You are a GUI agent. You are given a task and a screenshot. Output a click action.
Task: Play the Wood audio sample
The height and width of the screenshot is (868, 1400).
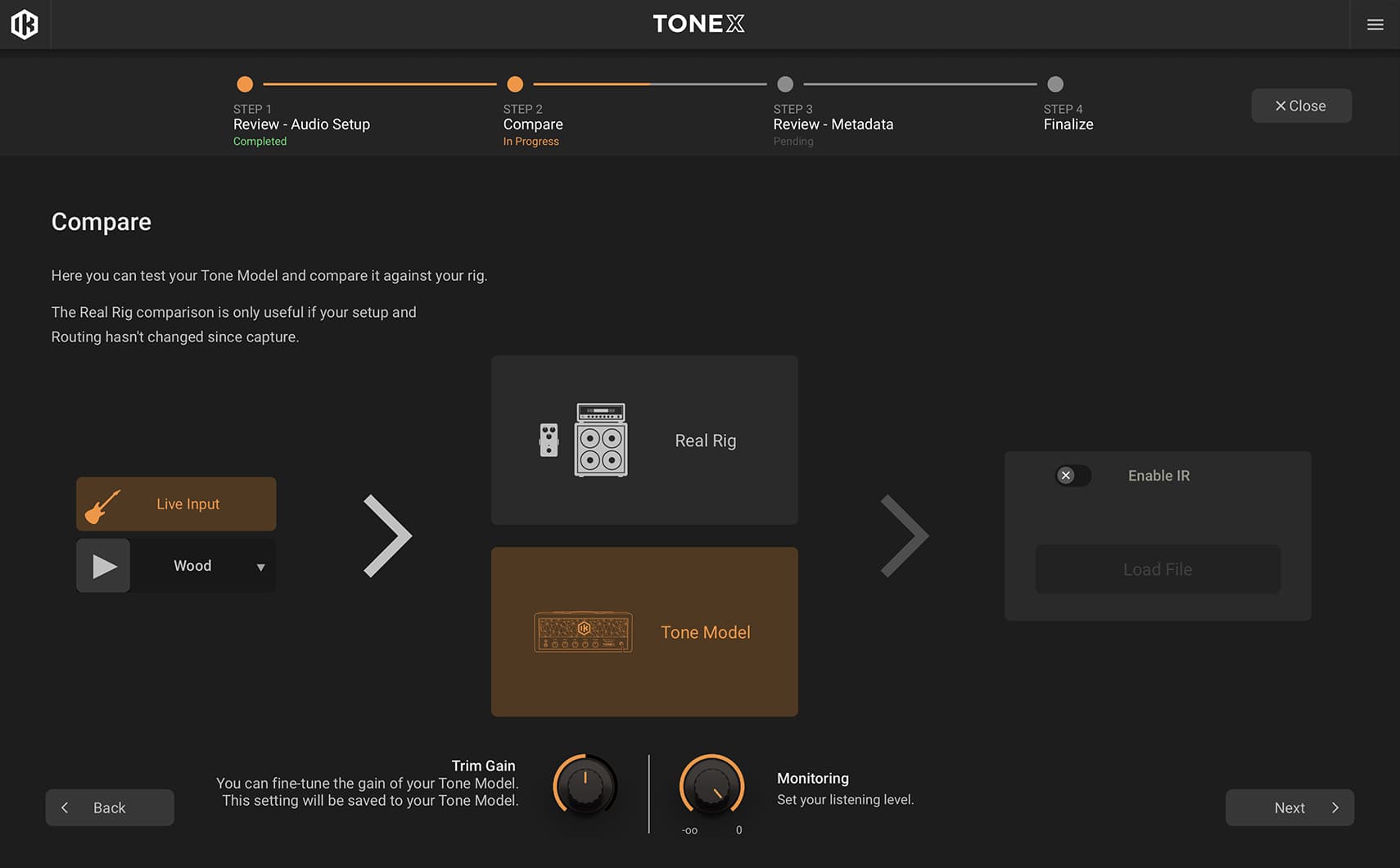click(103, 565)
